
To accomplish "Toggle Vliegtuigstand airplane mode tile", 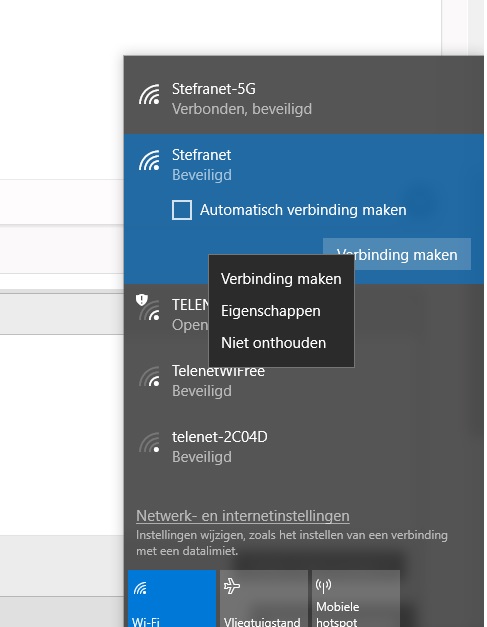I will [264, 599].
